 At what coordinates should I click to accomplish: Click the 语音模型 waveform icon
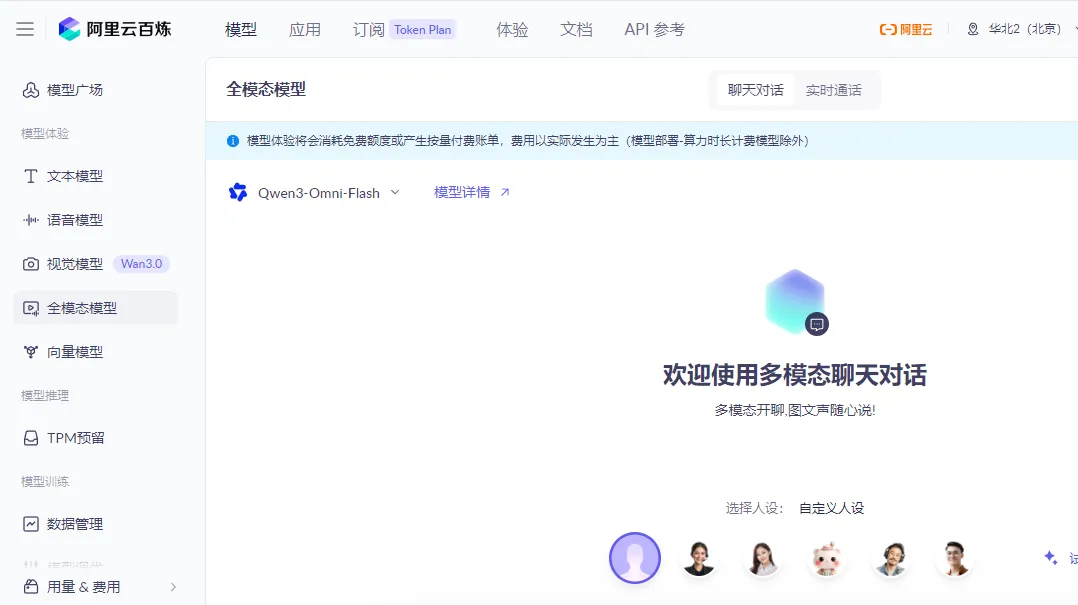point(31,220)
